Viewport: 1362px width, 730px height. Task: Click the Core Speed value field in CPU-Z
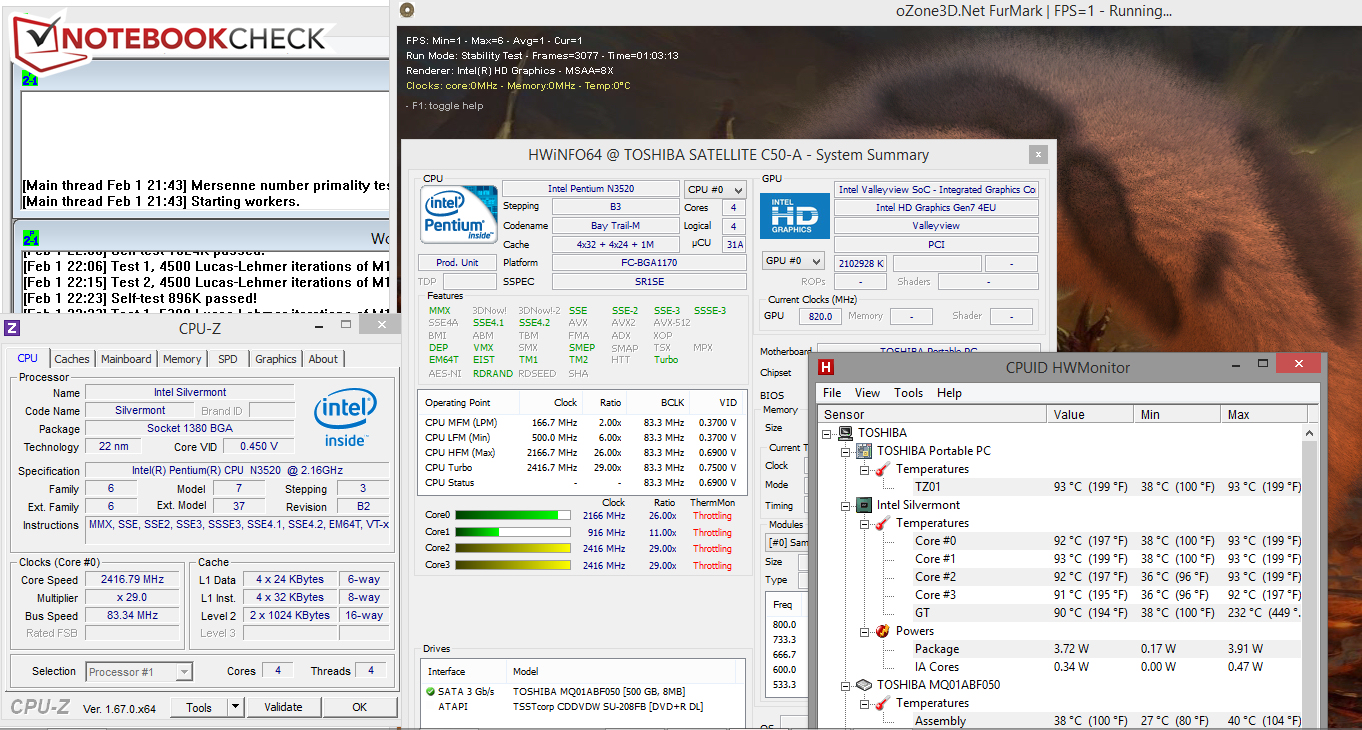tap(132, 579)
